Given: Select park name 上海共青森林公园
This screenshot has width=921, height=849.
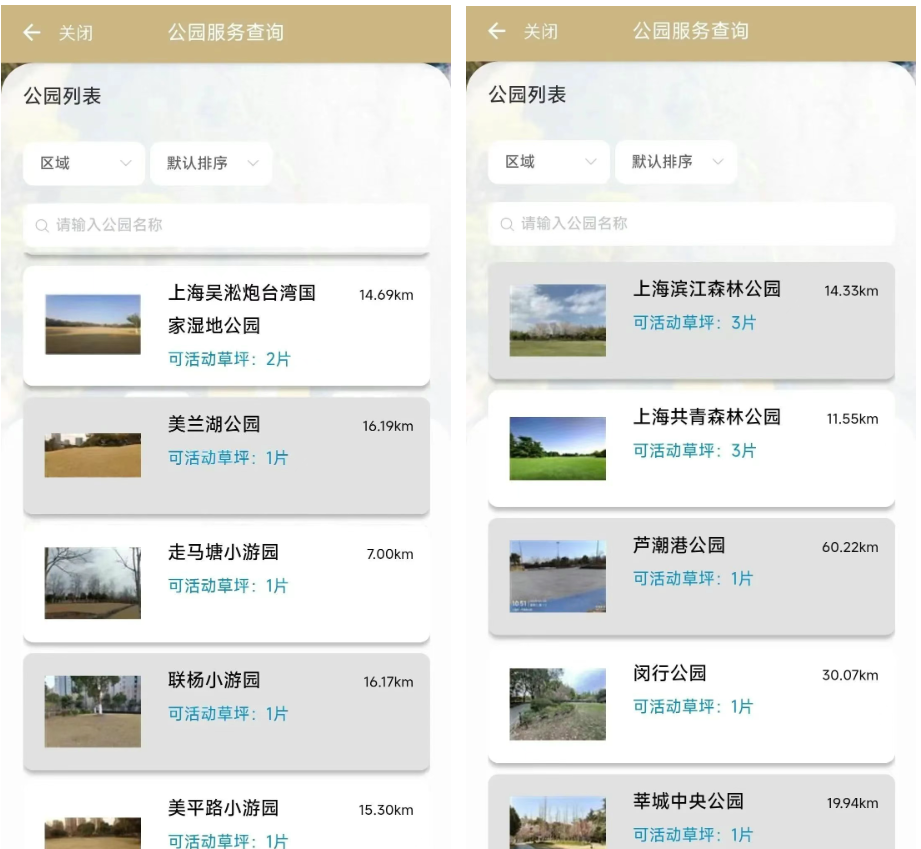Looking at the screenshot, I should pyautogui.click(x=707, y=417).
